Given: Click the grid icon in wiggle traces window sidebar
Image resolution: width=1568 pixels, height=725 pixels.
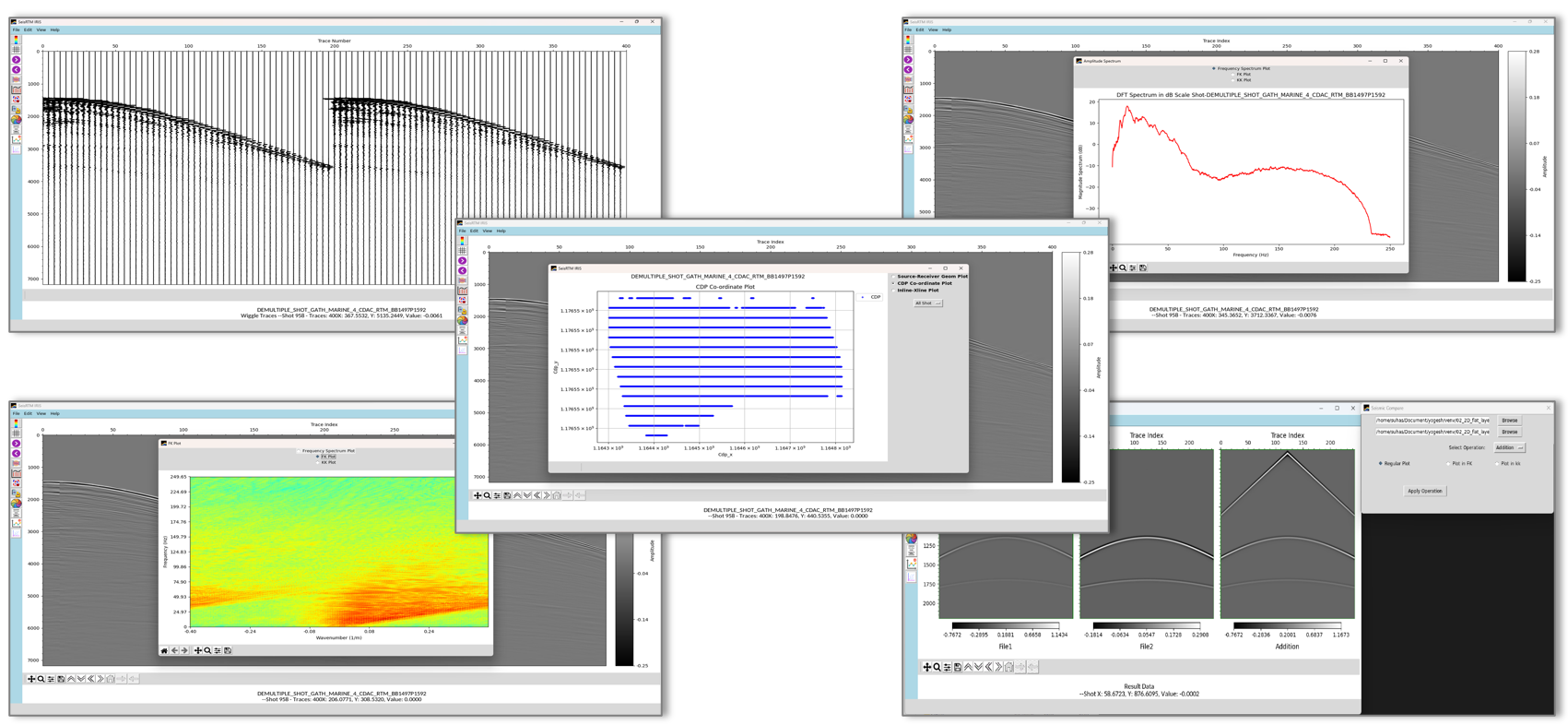Looking at the screenshot, I should 16,49.
